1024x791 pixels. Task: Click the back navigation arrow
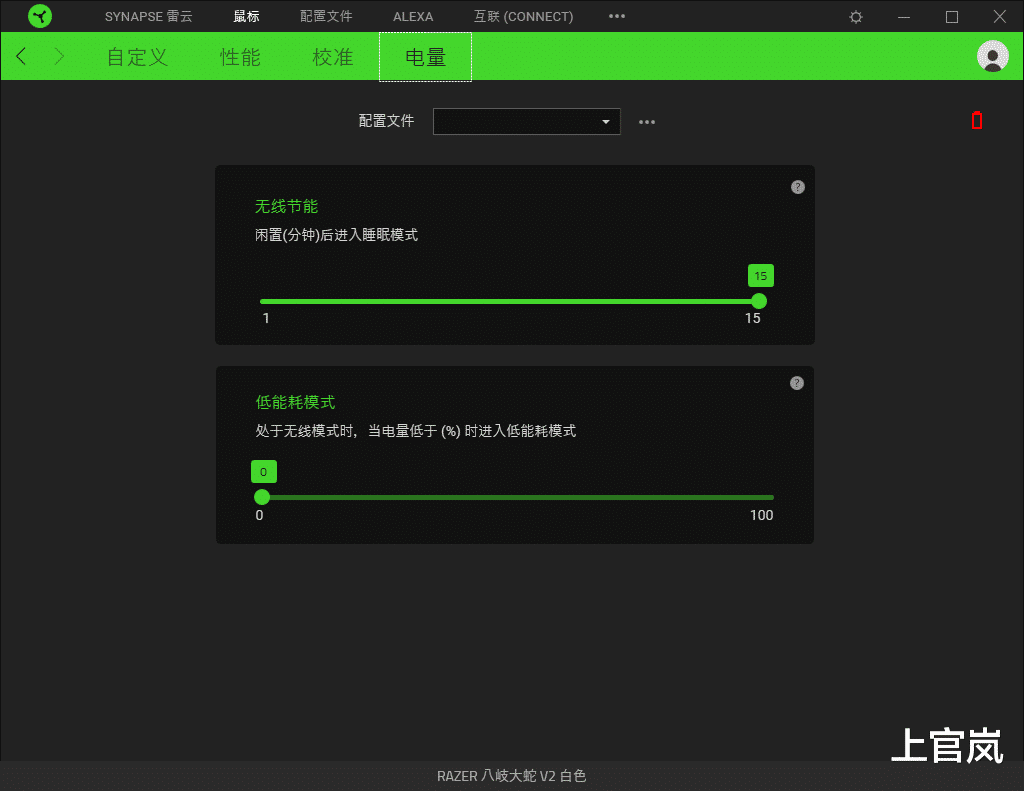20,56
